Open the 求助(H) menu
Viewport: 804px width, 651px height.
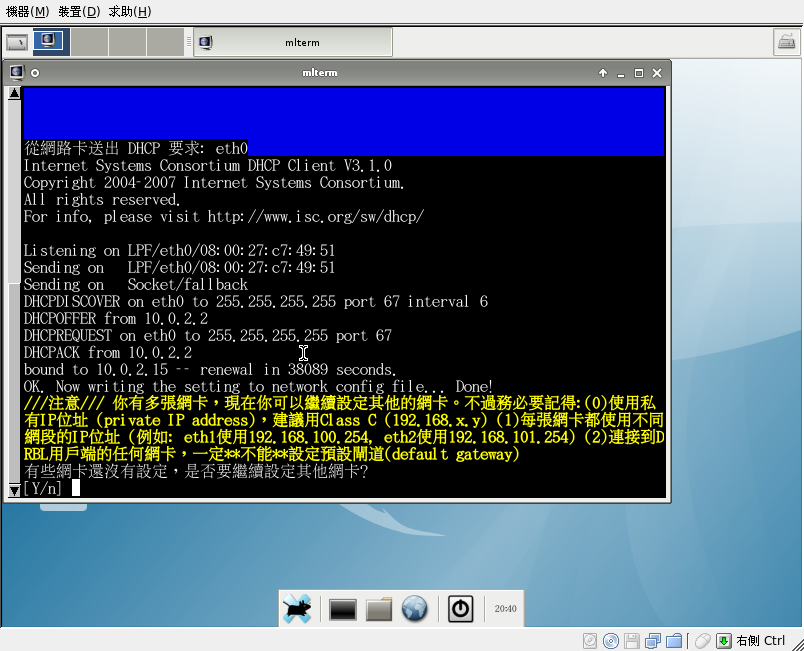click(130, 11)
